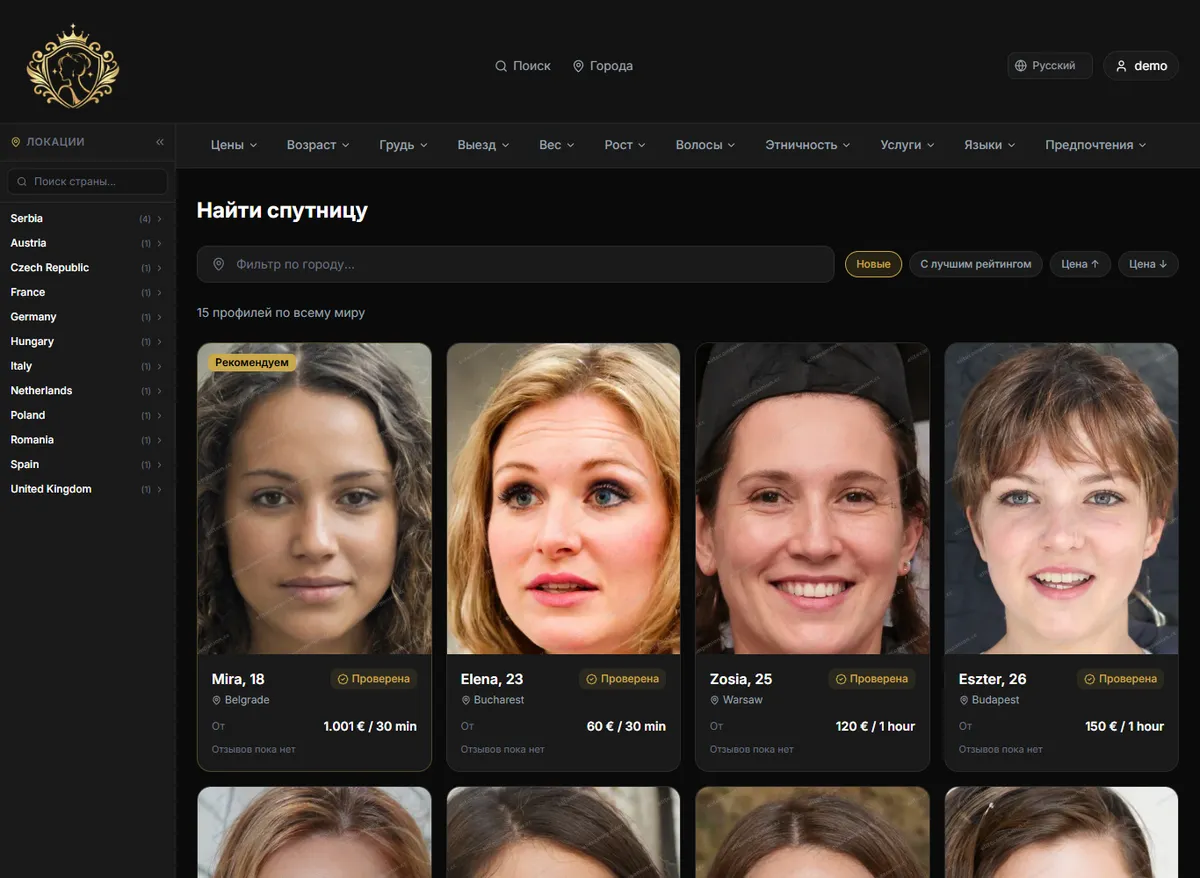The image size is (1200, 878).
Task: Open the Языки filter dropdown
Action: [x=989, y=145]
